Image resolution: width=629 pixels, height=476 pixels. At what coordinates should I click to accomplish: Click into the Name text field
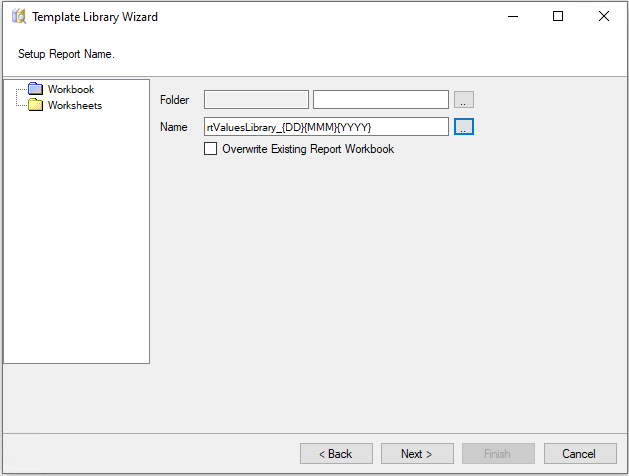pyautogui.click(x=326, y=127)
